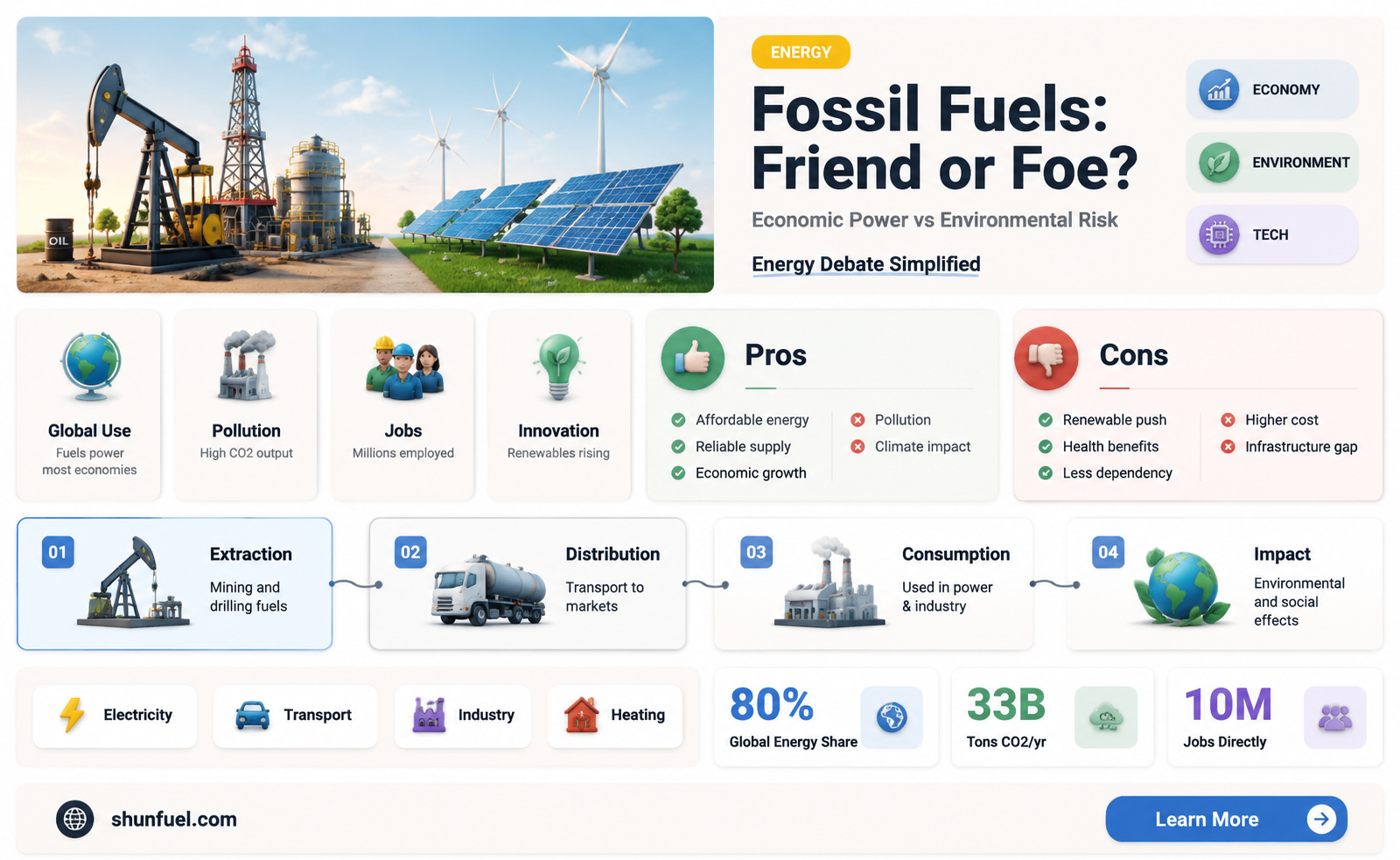Click red cross next to Climate impact
The image size is (1400, 860).
point(857,446)
